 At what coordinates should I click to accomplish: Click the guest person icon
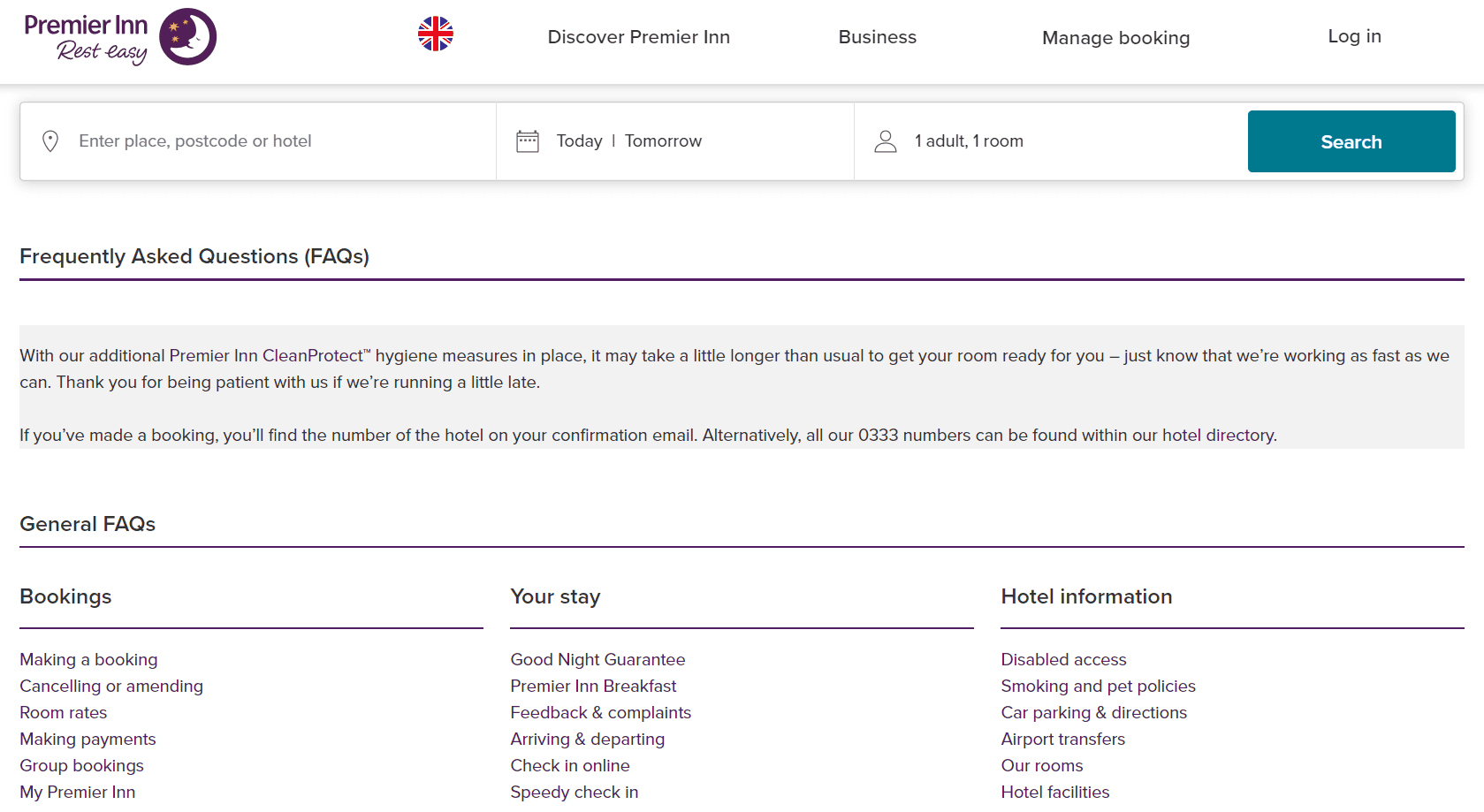coord(886,141)
